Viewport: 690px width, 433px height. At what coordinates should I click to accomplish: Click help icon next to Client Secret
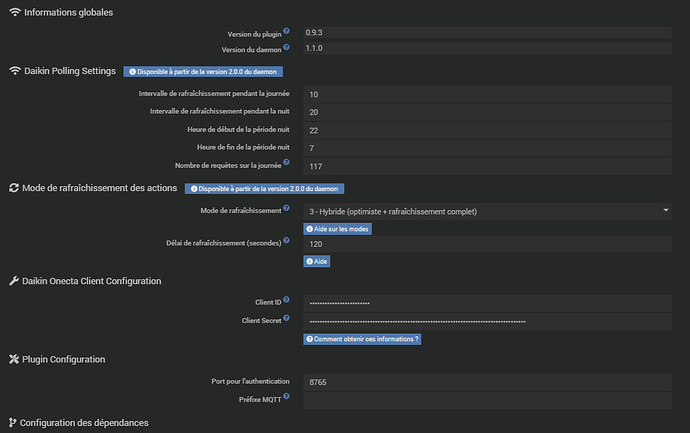[x=286, y=318]
